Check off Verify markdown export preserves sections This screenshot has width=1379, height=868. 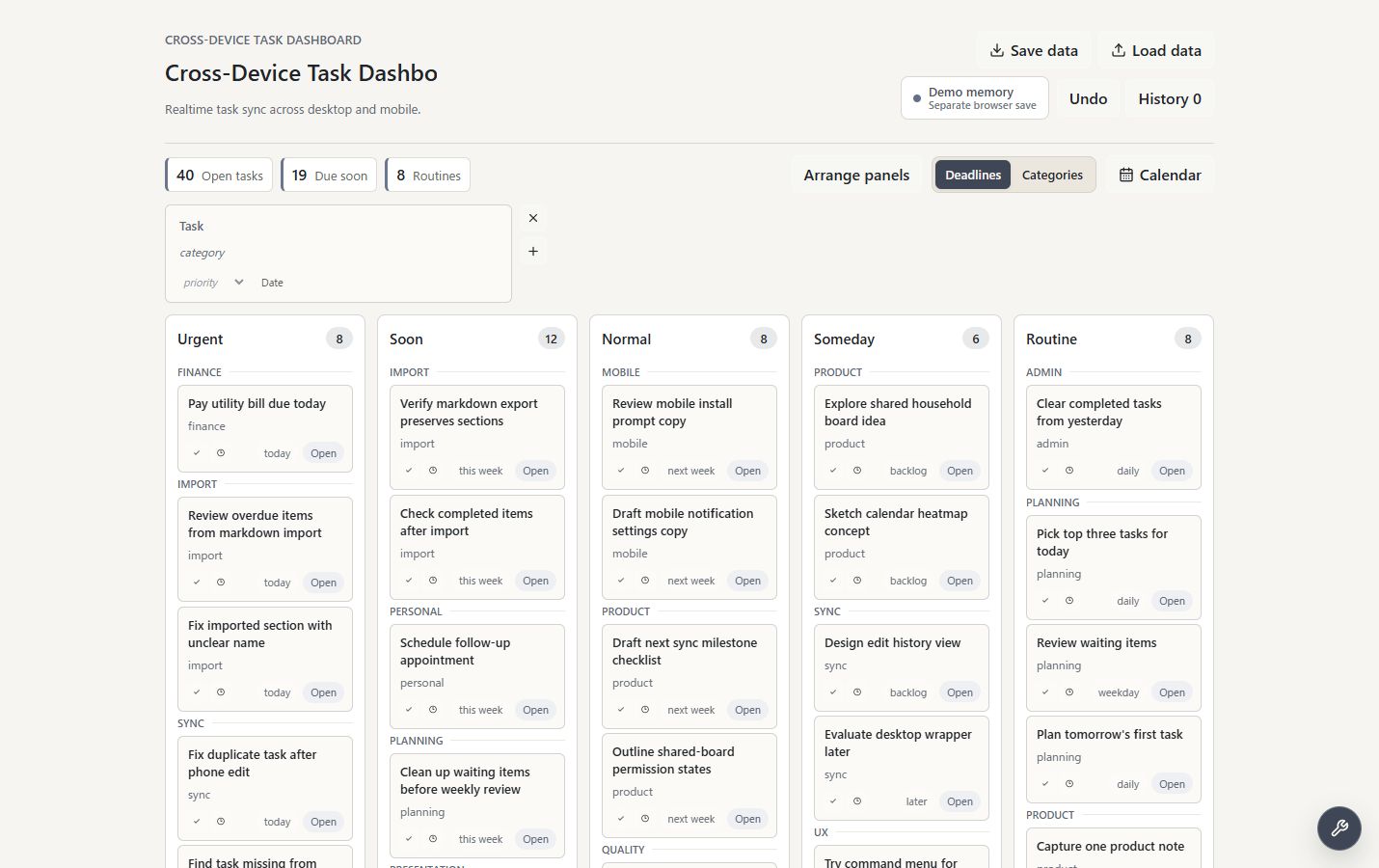click(x=409, y=471)
